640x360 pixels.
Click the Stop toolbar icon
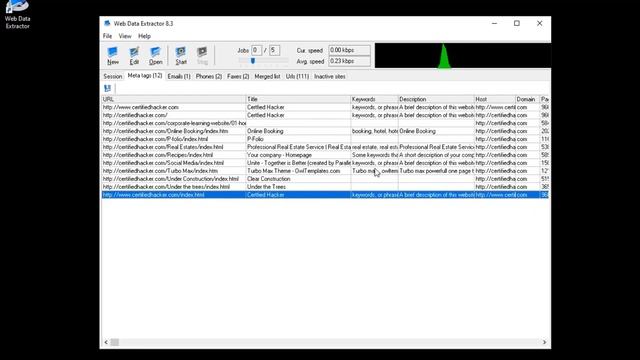(202, 56)
